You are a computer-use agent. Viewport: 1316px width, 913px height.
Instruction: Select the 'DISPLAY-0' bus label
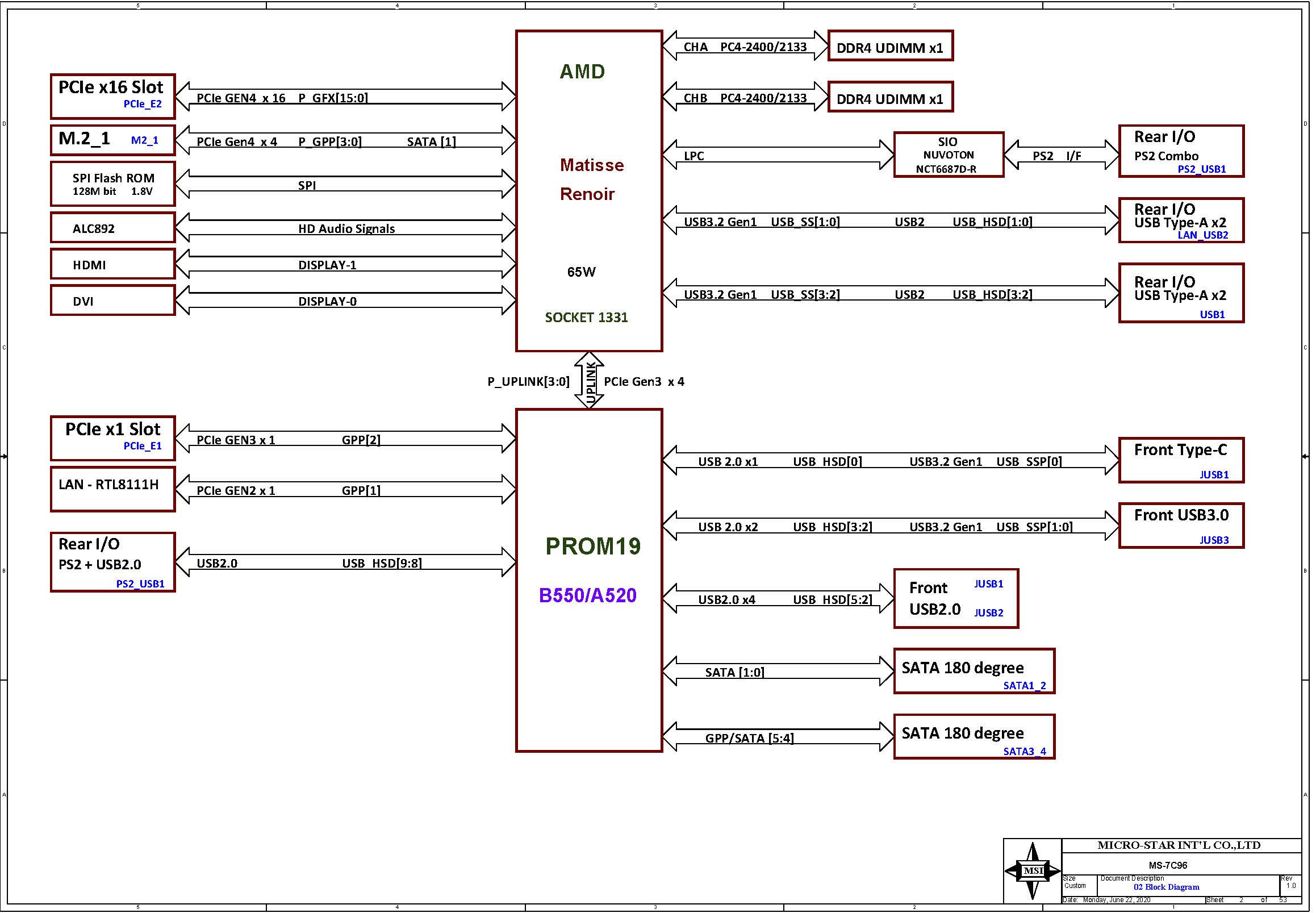[327, 302]
